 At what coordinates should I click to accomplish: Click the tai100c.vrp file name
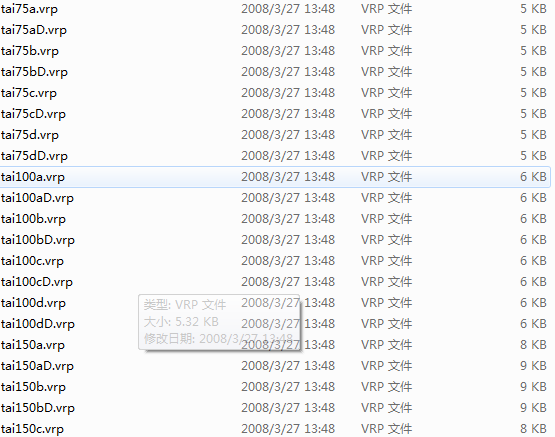point(32,261)
